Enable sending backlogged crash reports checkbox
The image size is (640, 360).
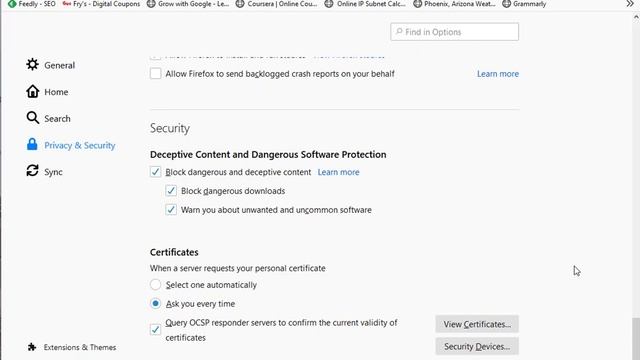click(x=156, y=73)
